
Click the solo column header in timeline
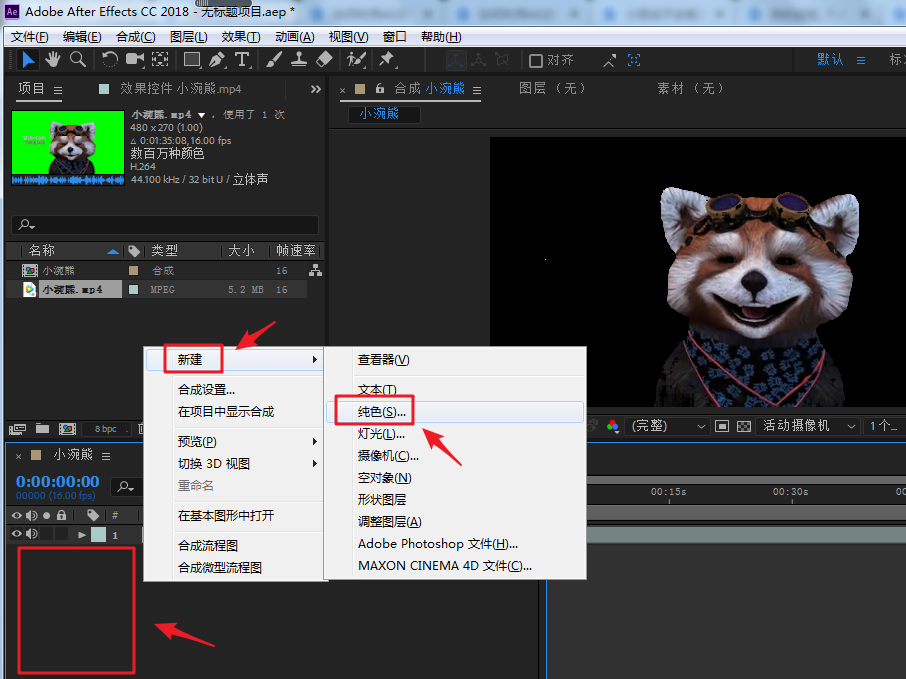point(47,515)
